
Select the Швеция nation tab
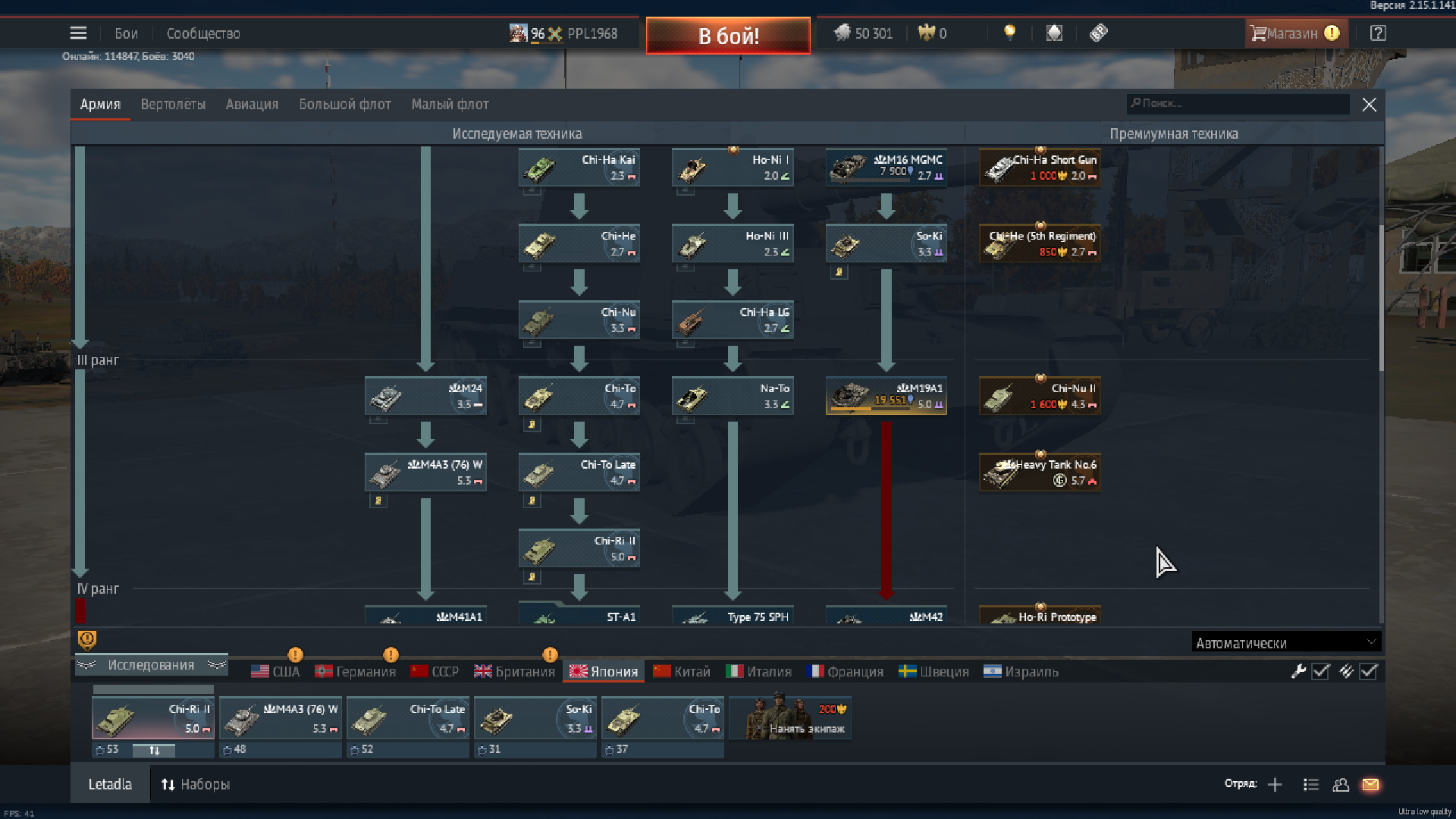tap(934, 671)
